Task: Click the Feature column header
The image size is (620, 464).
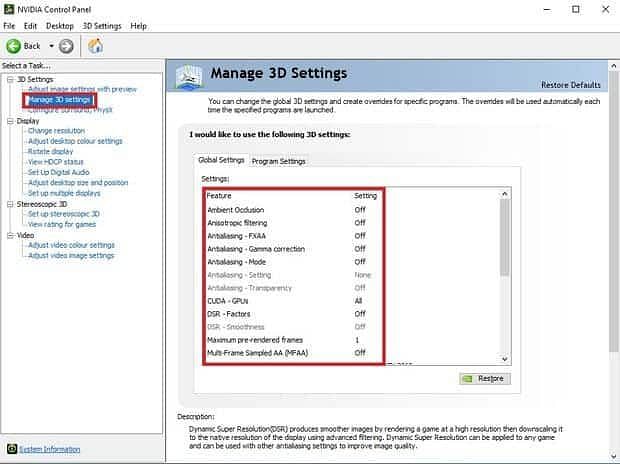Action: (x=219, y=196)
